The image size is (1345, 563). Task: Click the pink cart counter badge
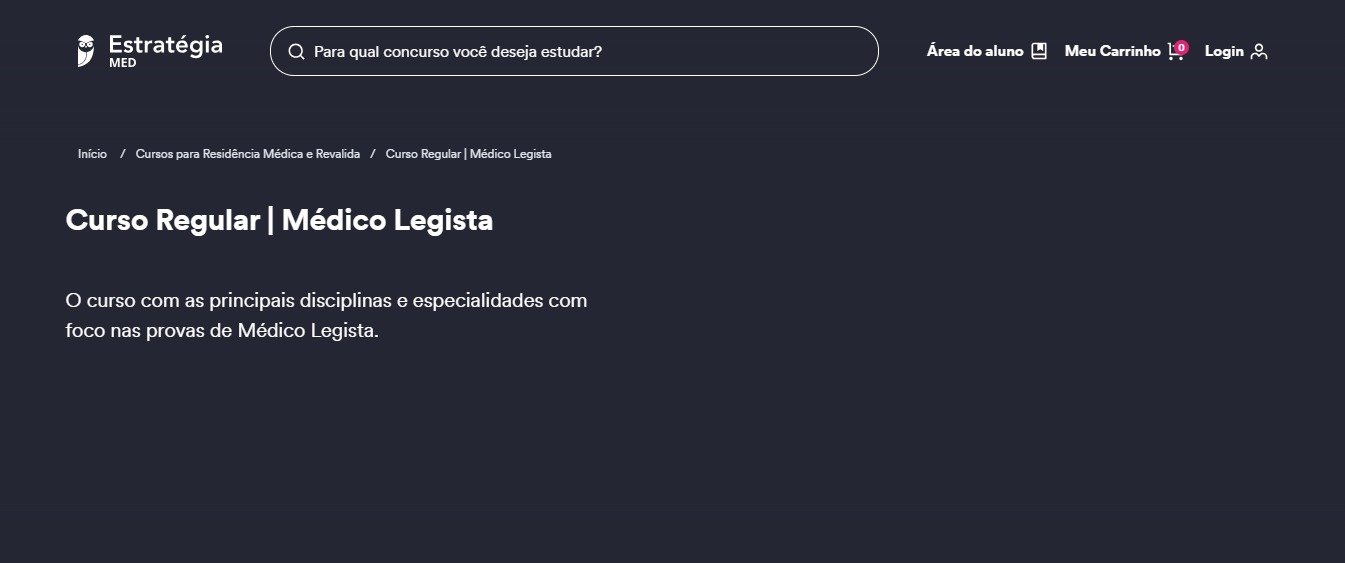pyautogui.click(x=1182, y=46)
